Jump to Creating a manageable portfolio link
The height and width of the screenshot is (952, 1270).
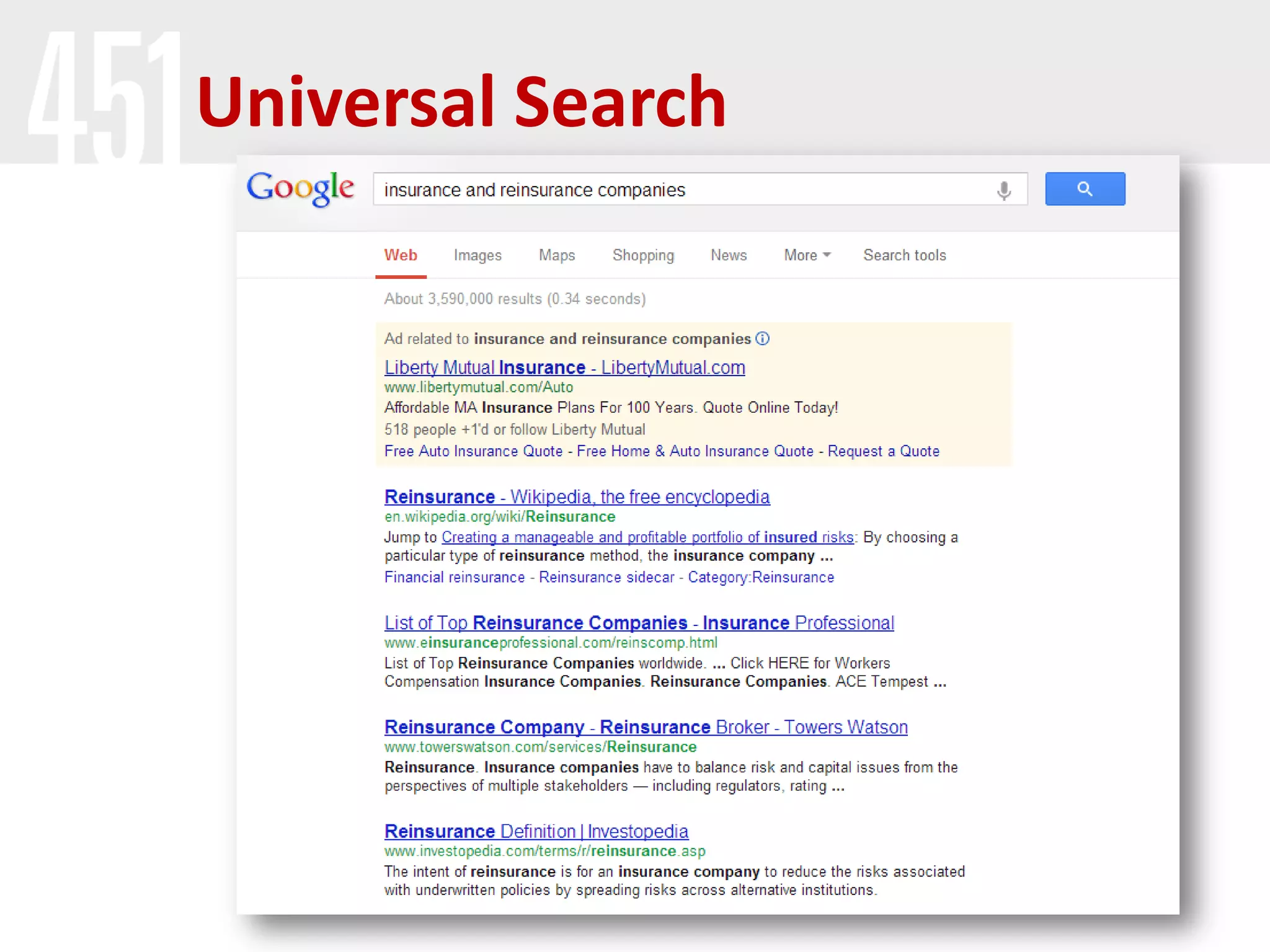(648, 537)
